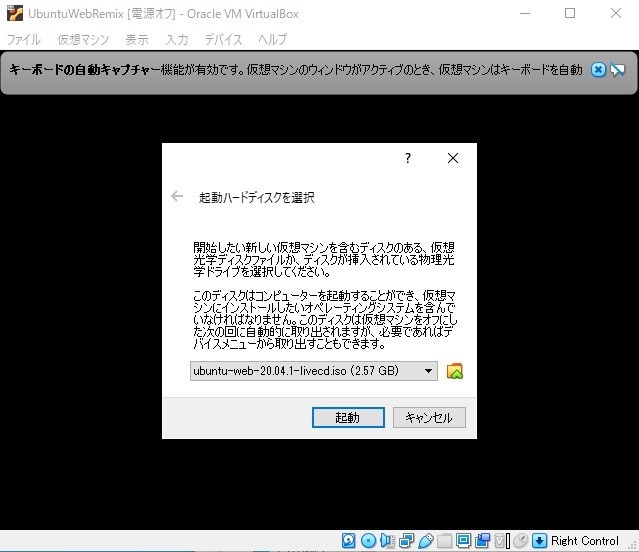The image size is (639, 552).
Task: Click the Right Control host key label
Action: coord(585,541)
